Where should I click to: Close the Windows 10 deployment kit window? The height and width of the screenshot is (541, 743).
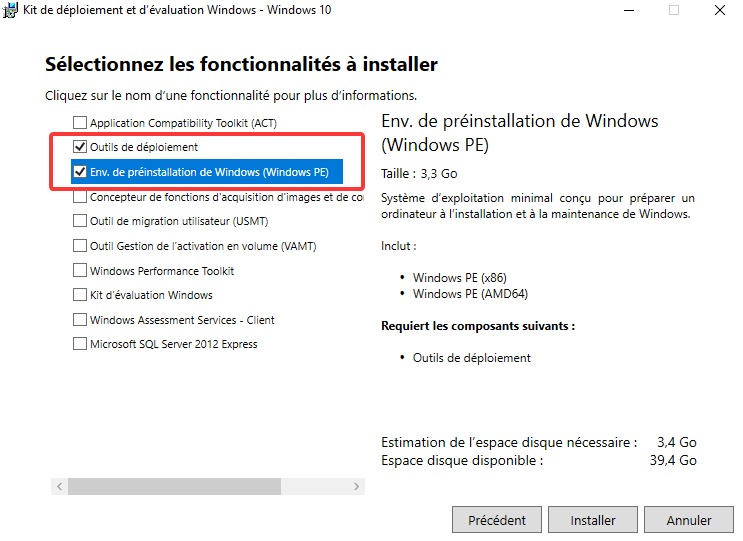719,10
